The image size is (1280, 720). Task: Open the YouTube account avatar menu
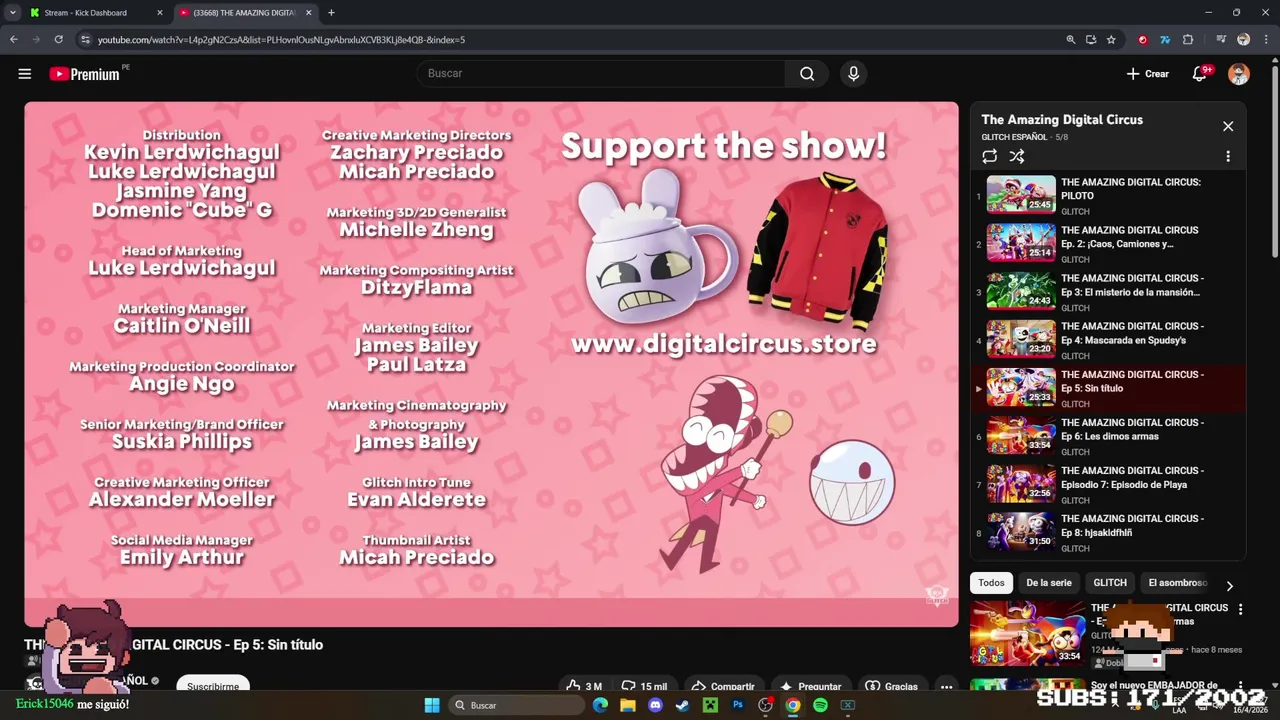coord(1239,74)
